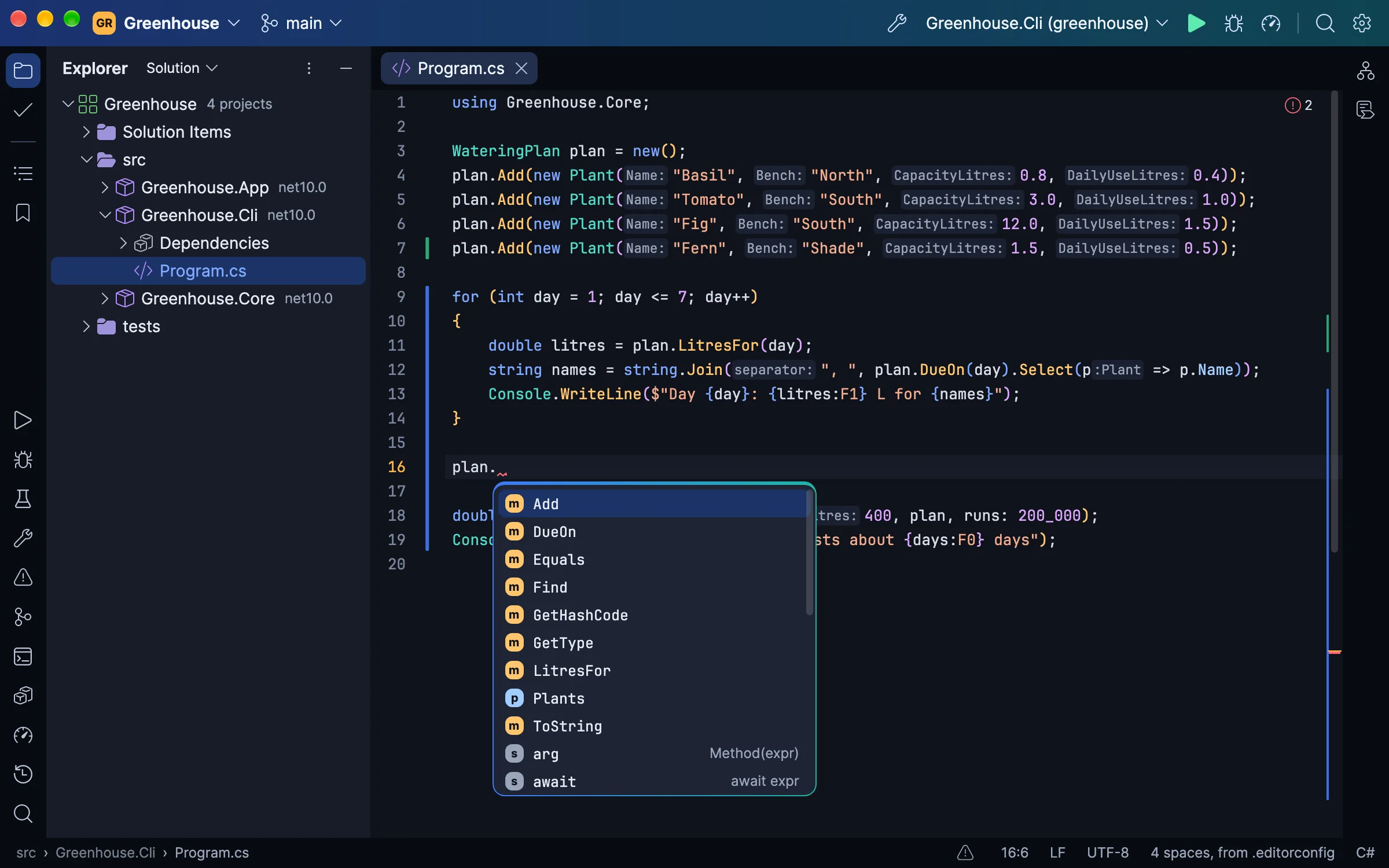
Task: Open the Git tool window in sidebar
Action: [23, 617]
